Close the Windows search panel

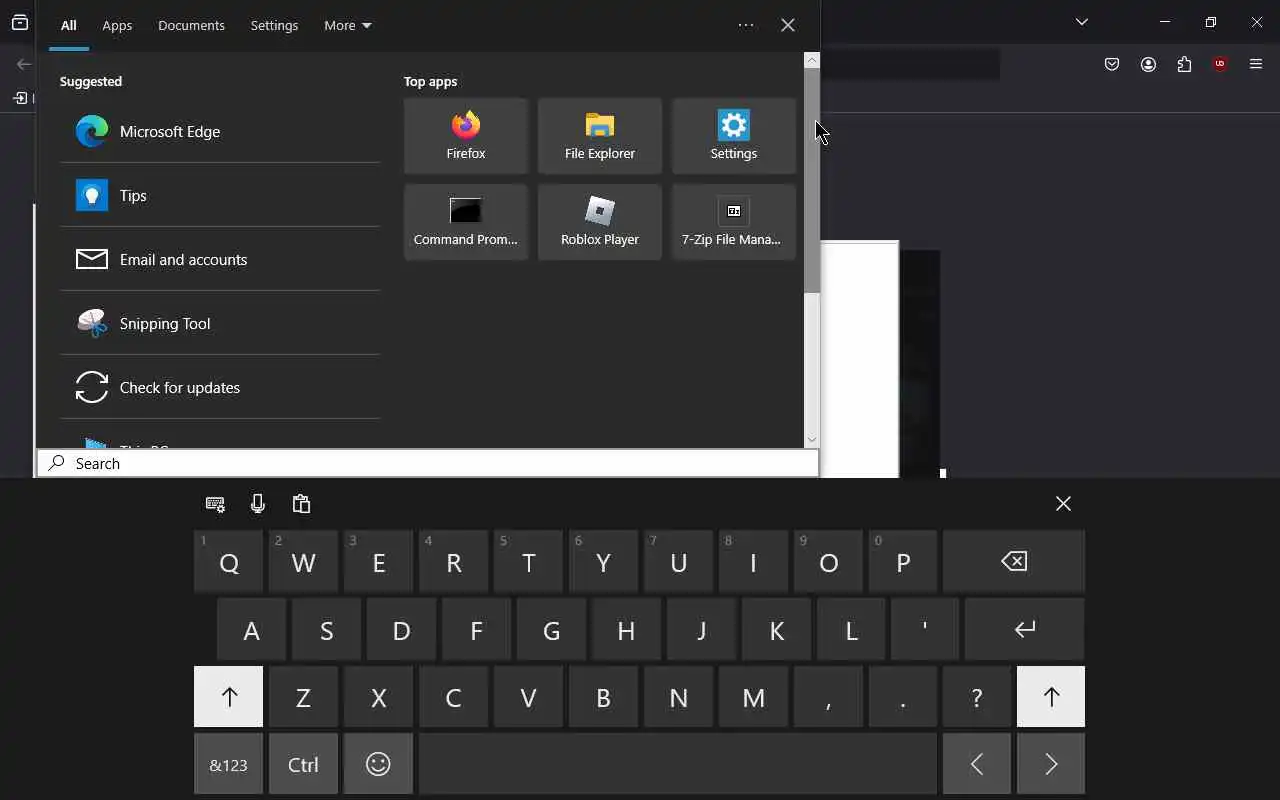point(788,25)
